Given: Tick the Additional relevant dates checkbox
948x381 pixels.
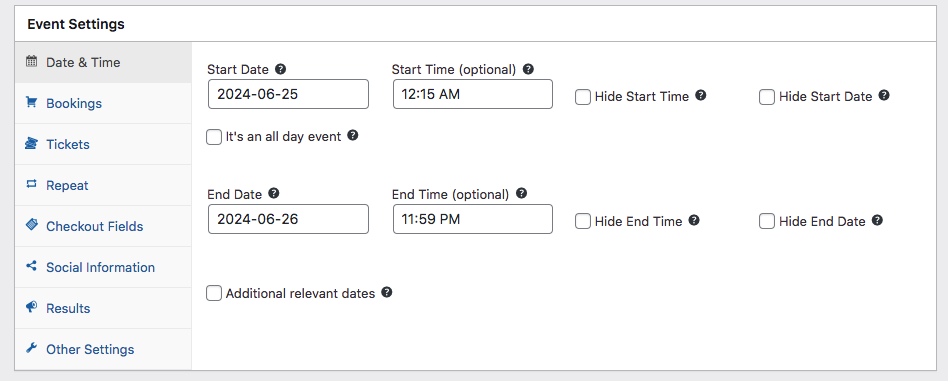Looking at the screenshot, I should tap(214, 293).
